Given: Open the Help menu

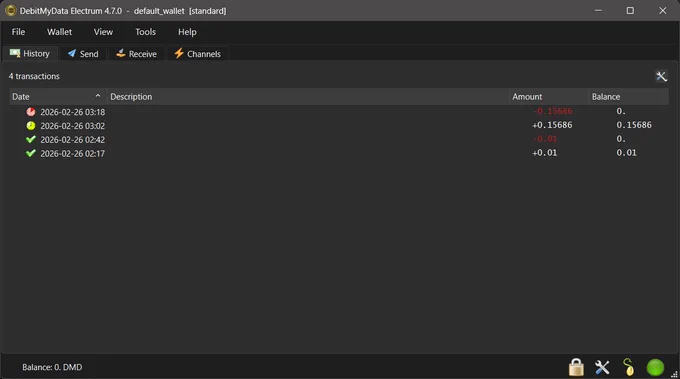Looking at the screenshot, I should pyautogui.click(x=187, y=32).
